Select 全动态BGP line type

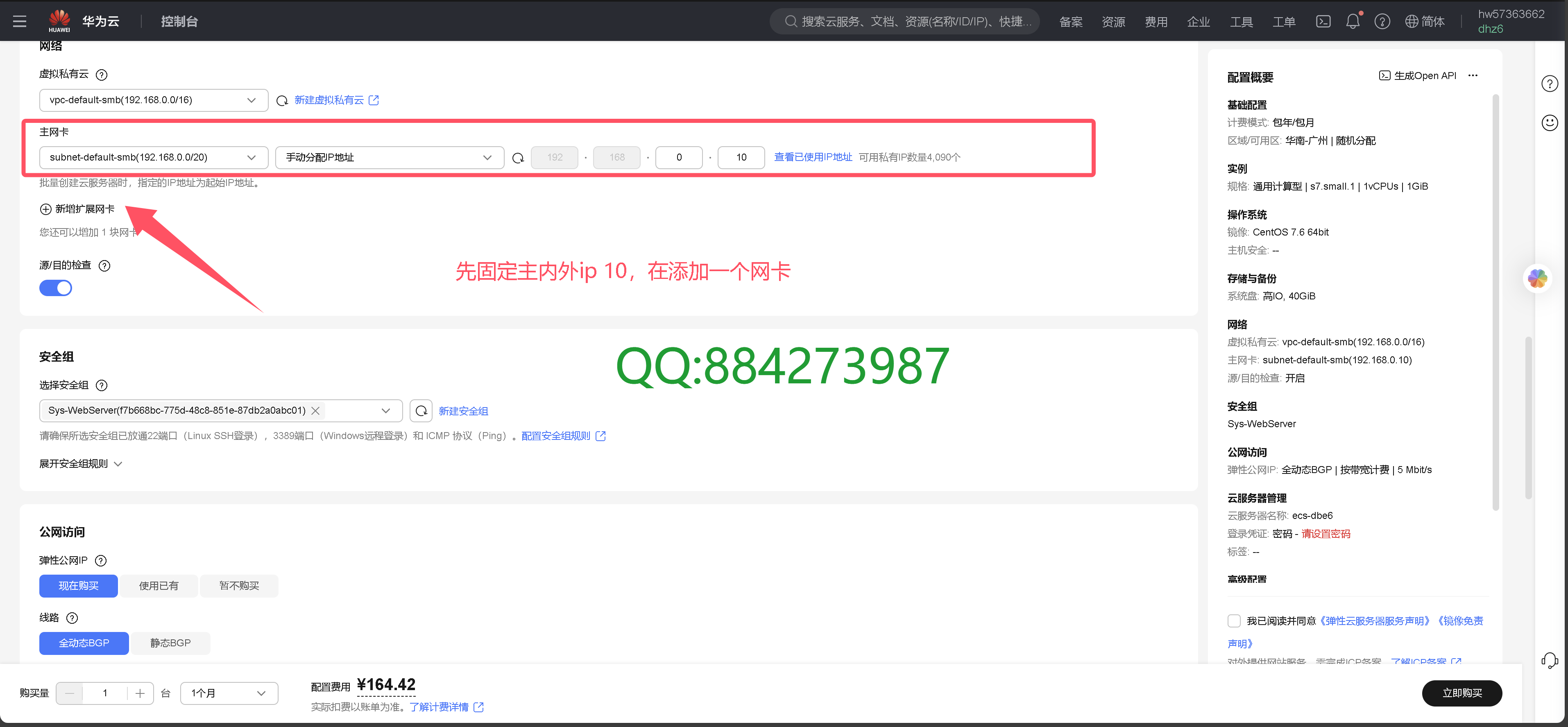pos(84,643)
